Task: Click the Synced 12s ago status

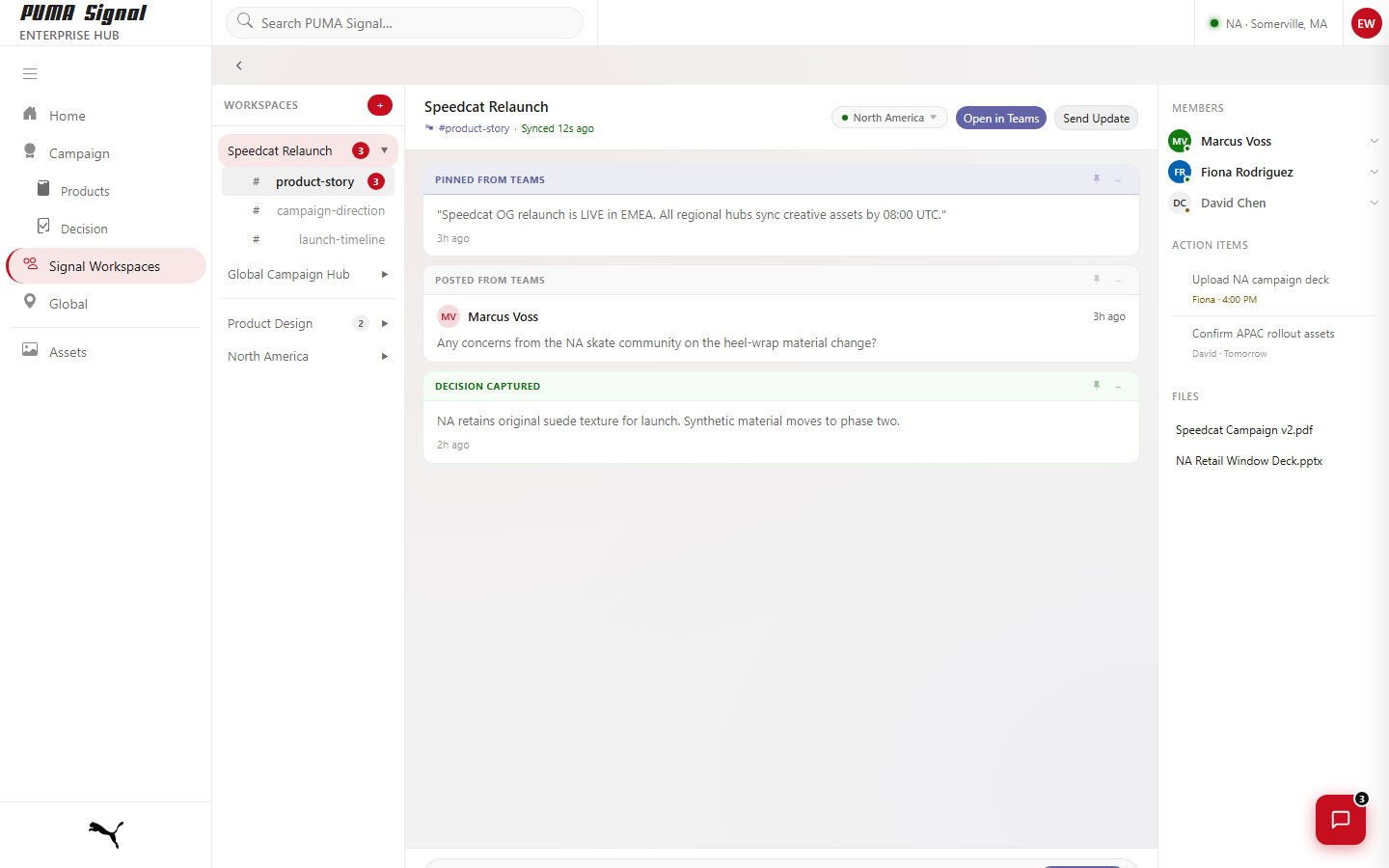Action: 558,128
